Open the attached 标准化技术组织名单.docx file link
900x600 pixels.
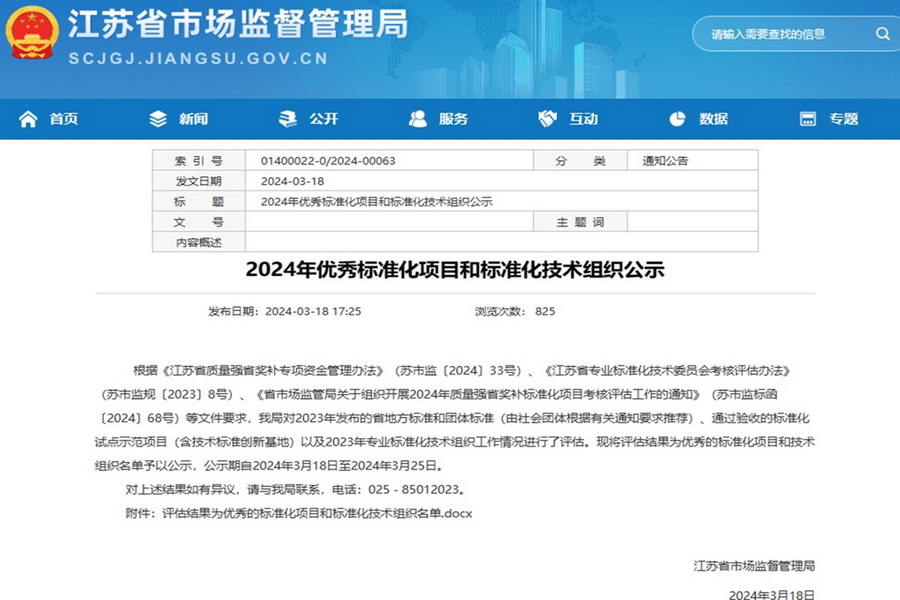316,514
